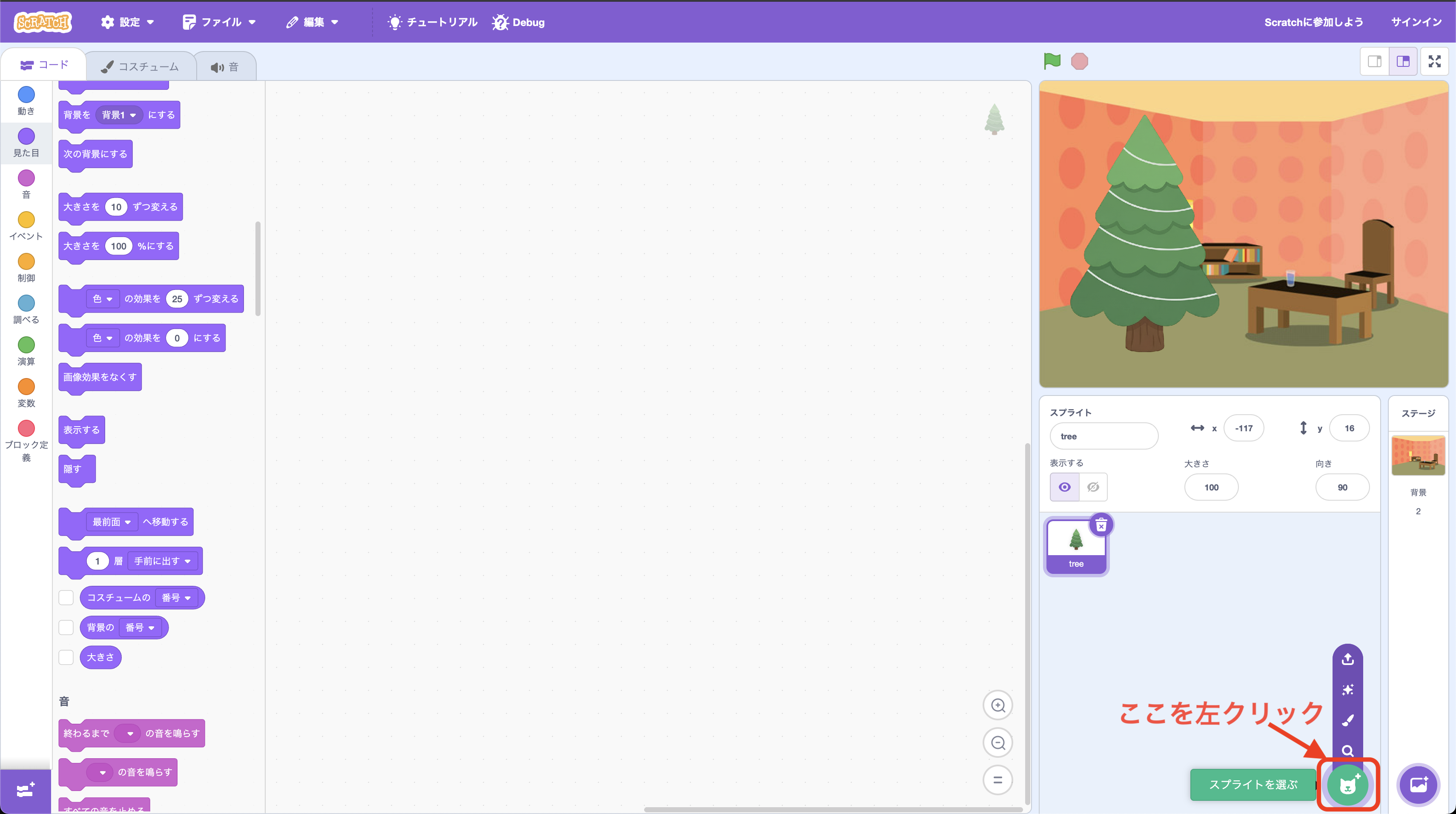Click the red stop sign

coord(1080,61)
